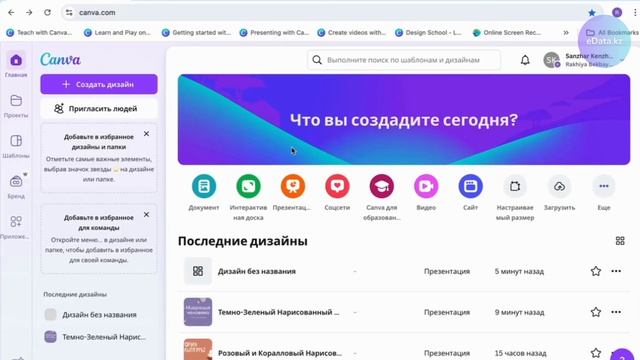View site information icon in address bar
This screenshot has height=360, width=640.
tap(69, 13)
